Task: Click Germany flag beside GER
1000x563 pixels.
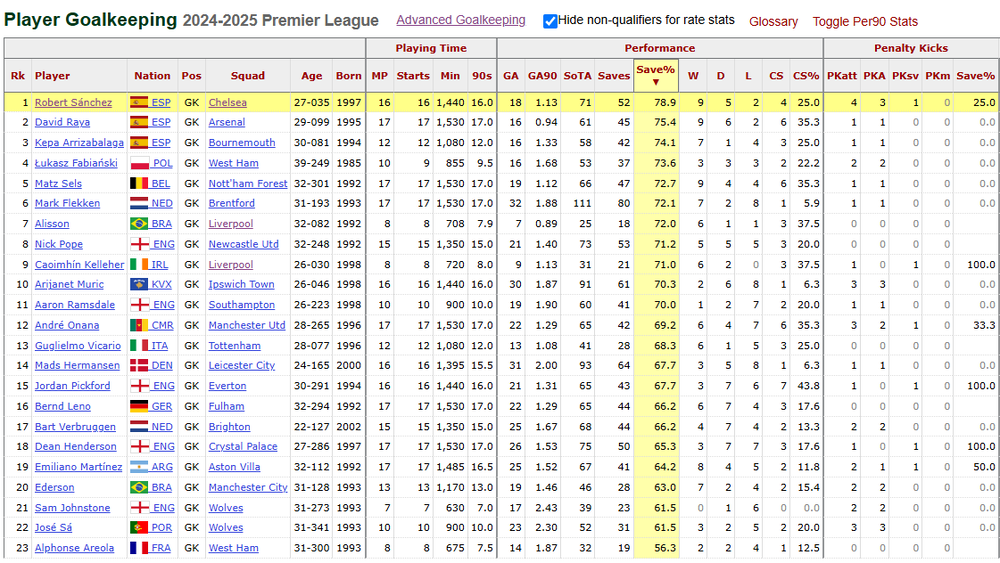Action: tap(139, 406)
